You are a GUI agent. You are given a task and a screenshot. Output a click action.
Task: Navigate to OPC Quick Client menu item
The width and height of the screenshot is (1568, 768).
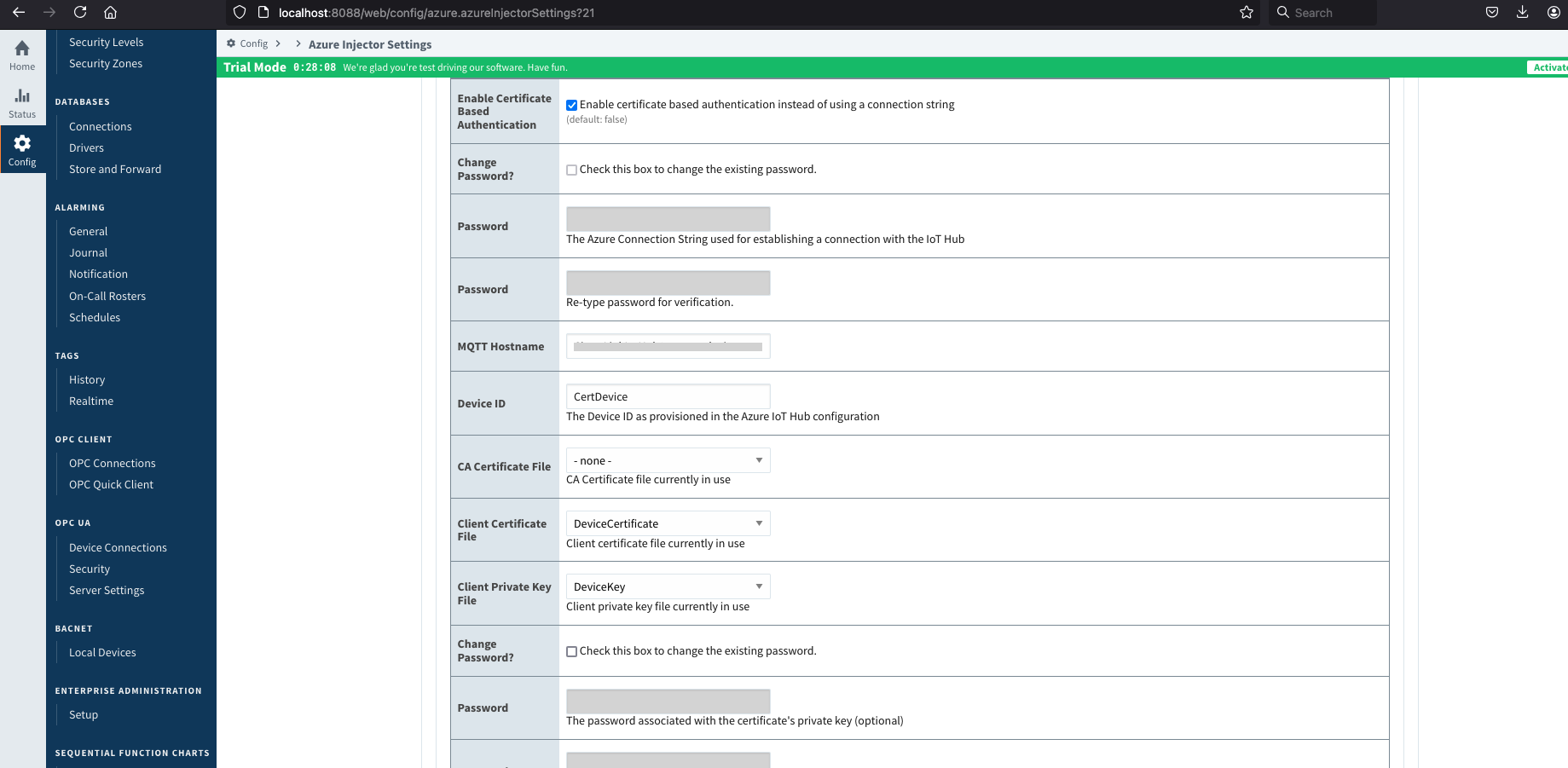pos(111,484)
